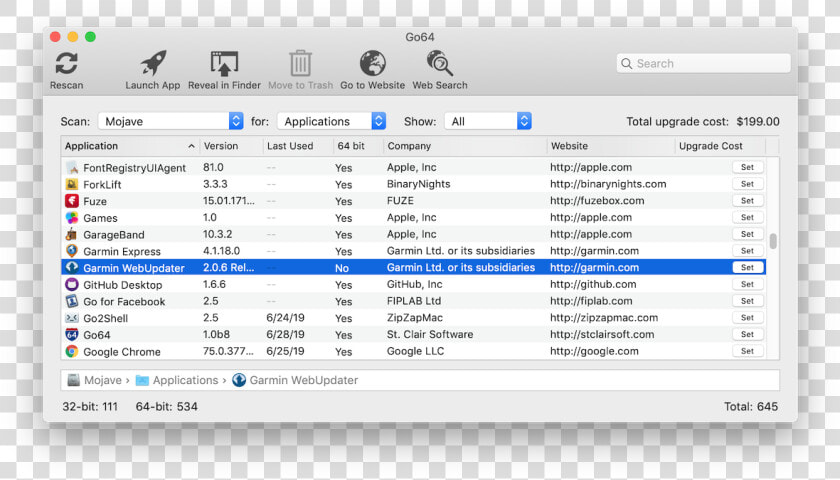
Task: Sort by the Version column header
Action: coord(231,146)
